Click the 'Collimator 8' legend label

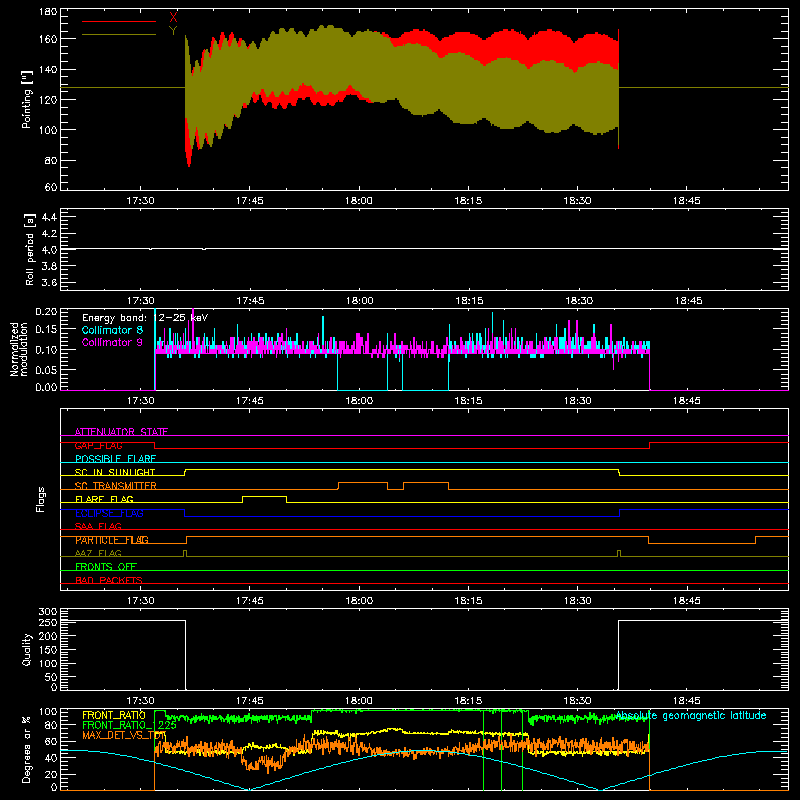point(112,330)
